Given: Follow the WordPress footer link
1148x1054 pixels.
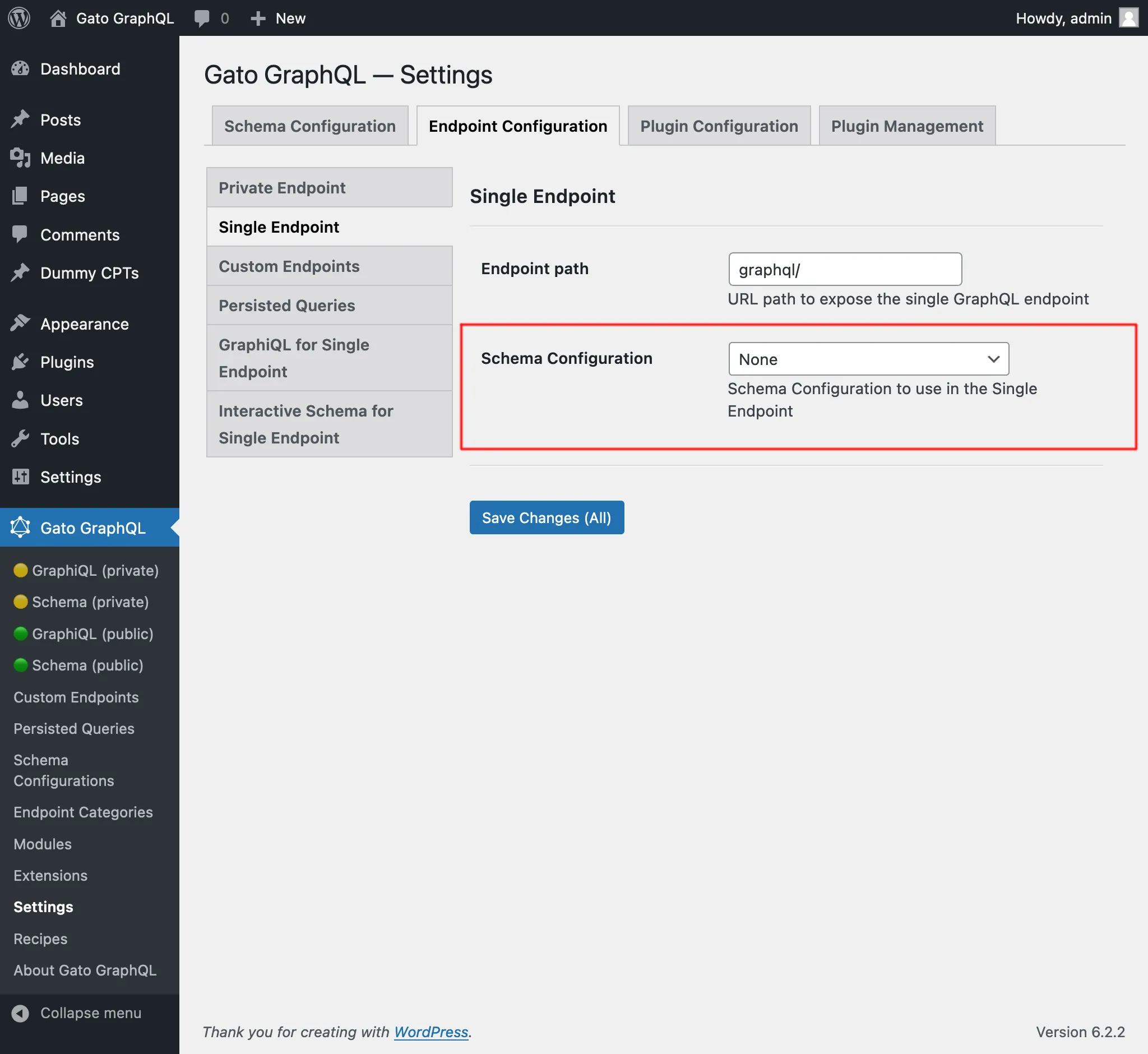Looking at the screenshot, I should 430,1032.
